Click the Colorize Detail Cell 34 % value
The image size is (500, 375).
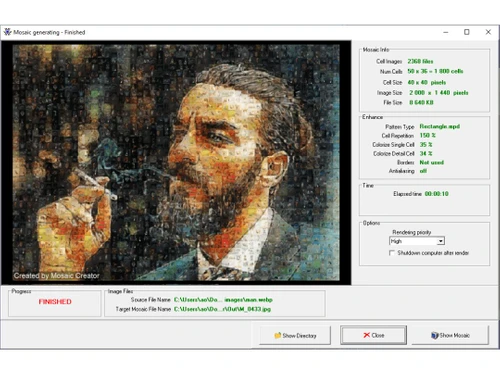[426, 153]
